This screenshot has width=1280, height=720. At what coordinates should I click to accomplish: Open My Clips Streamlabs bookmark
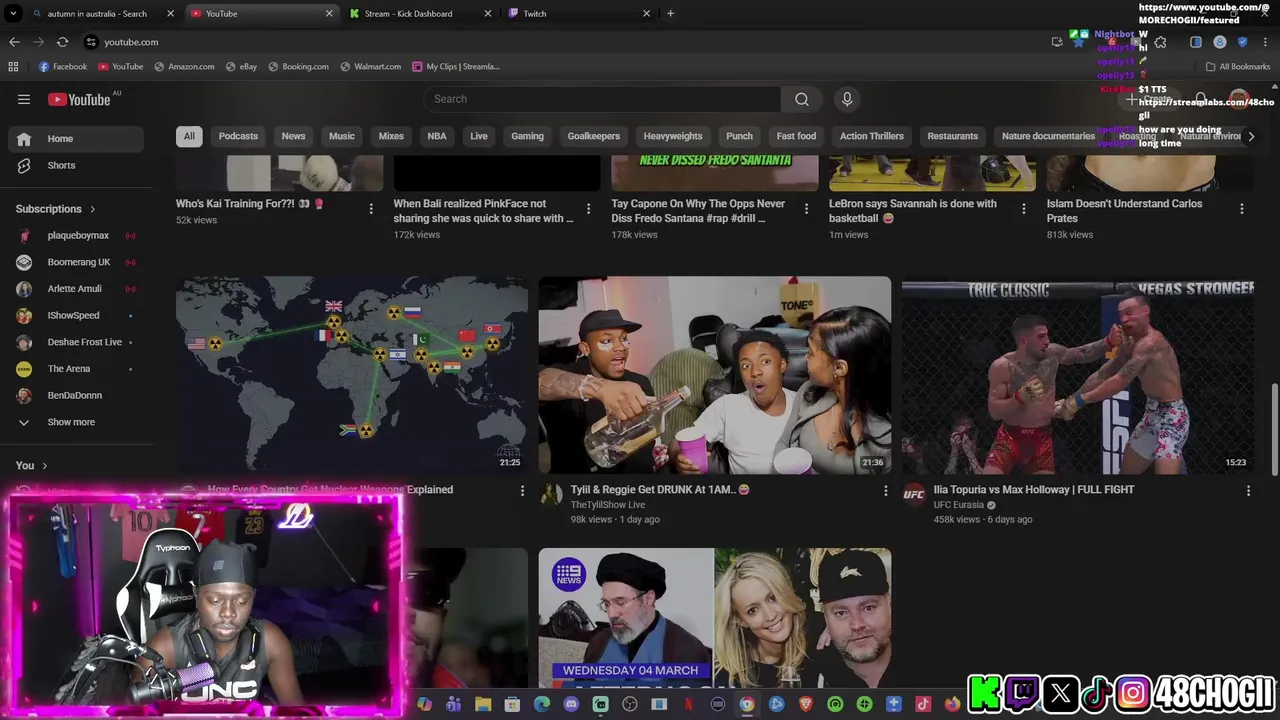(x=456, y=67)
